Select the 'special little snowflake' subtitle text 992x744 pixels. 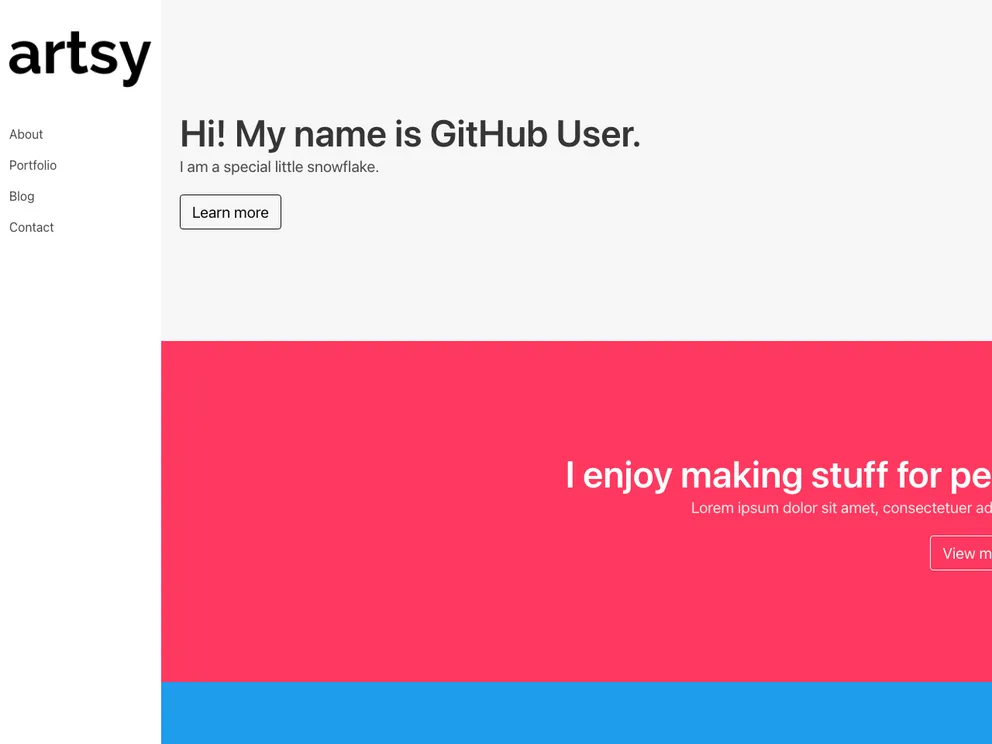point(279,167)
